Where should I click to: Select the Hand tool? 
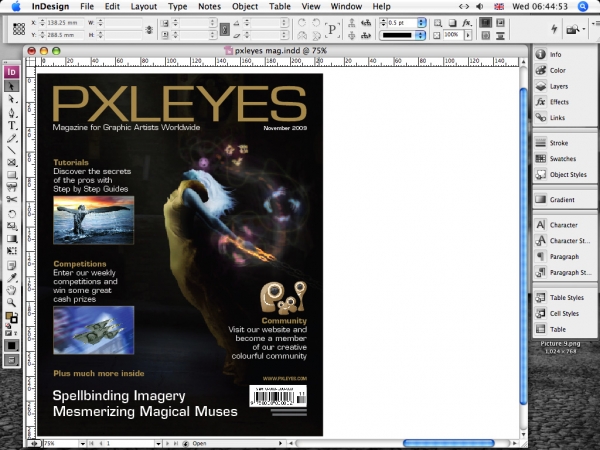pyautogui.click(x=11, y=290)
